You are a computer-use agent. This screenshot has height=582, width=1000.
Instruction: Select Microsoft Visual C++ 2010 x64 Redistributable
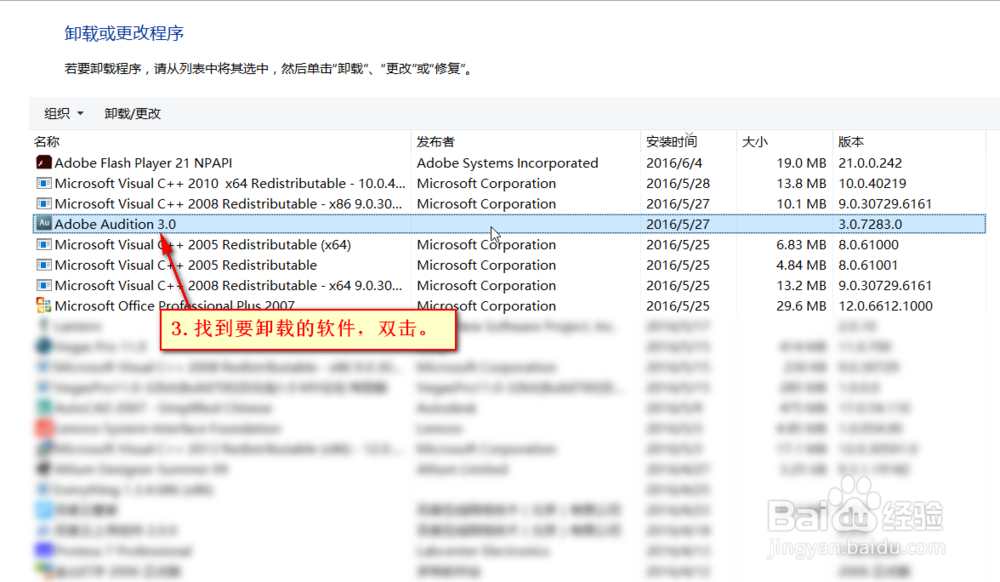point(230,183)
